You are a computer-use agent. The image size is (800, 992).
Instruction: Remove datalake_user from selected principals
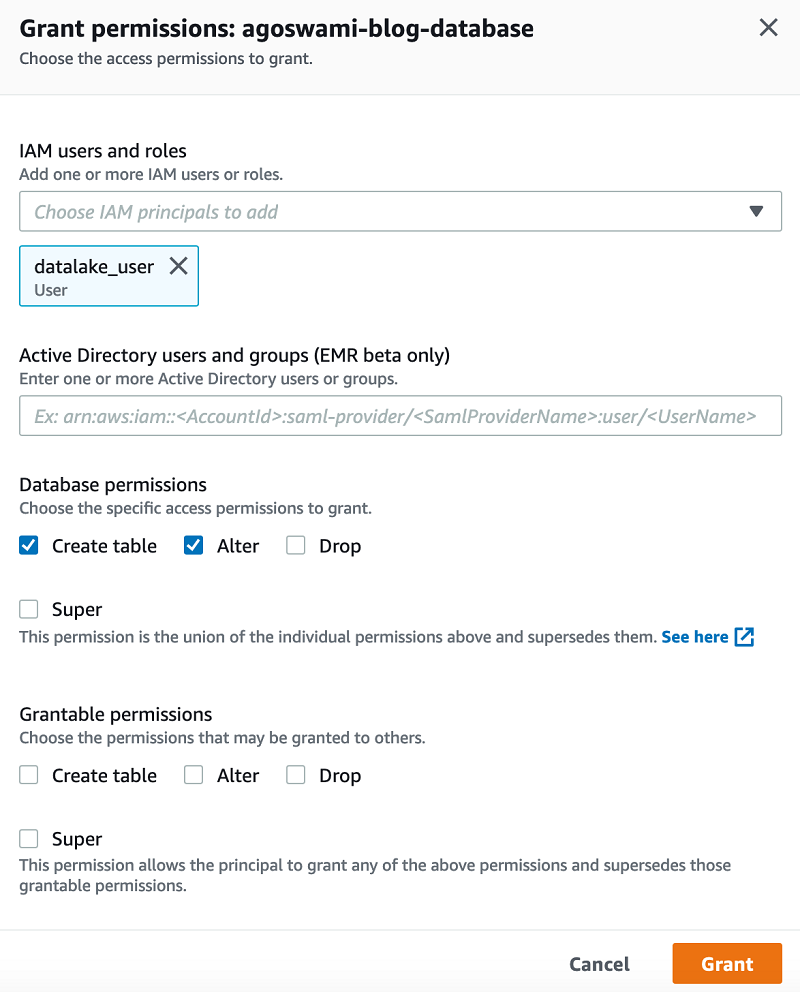click(x=178, y=266)
